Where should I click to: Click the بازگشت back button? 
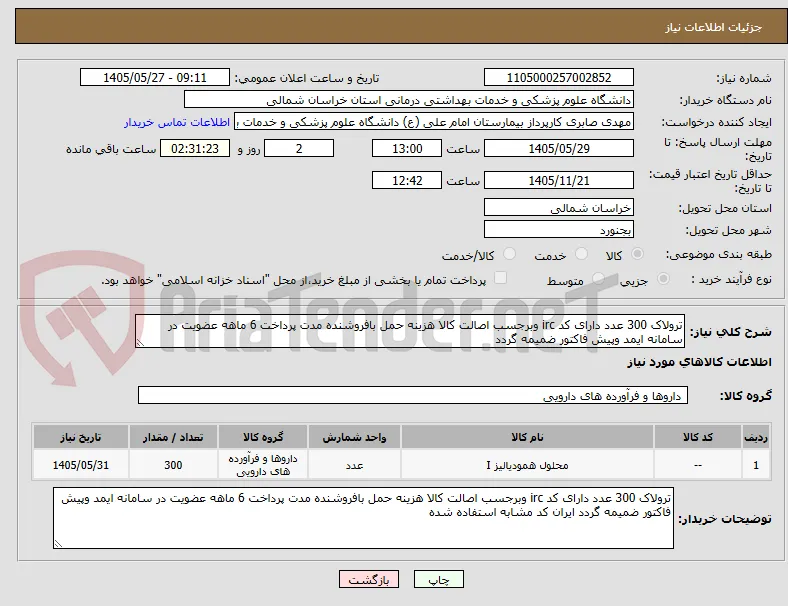pyautogui.click(x=369, y=579)
